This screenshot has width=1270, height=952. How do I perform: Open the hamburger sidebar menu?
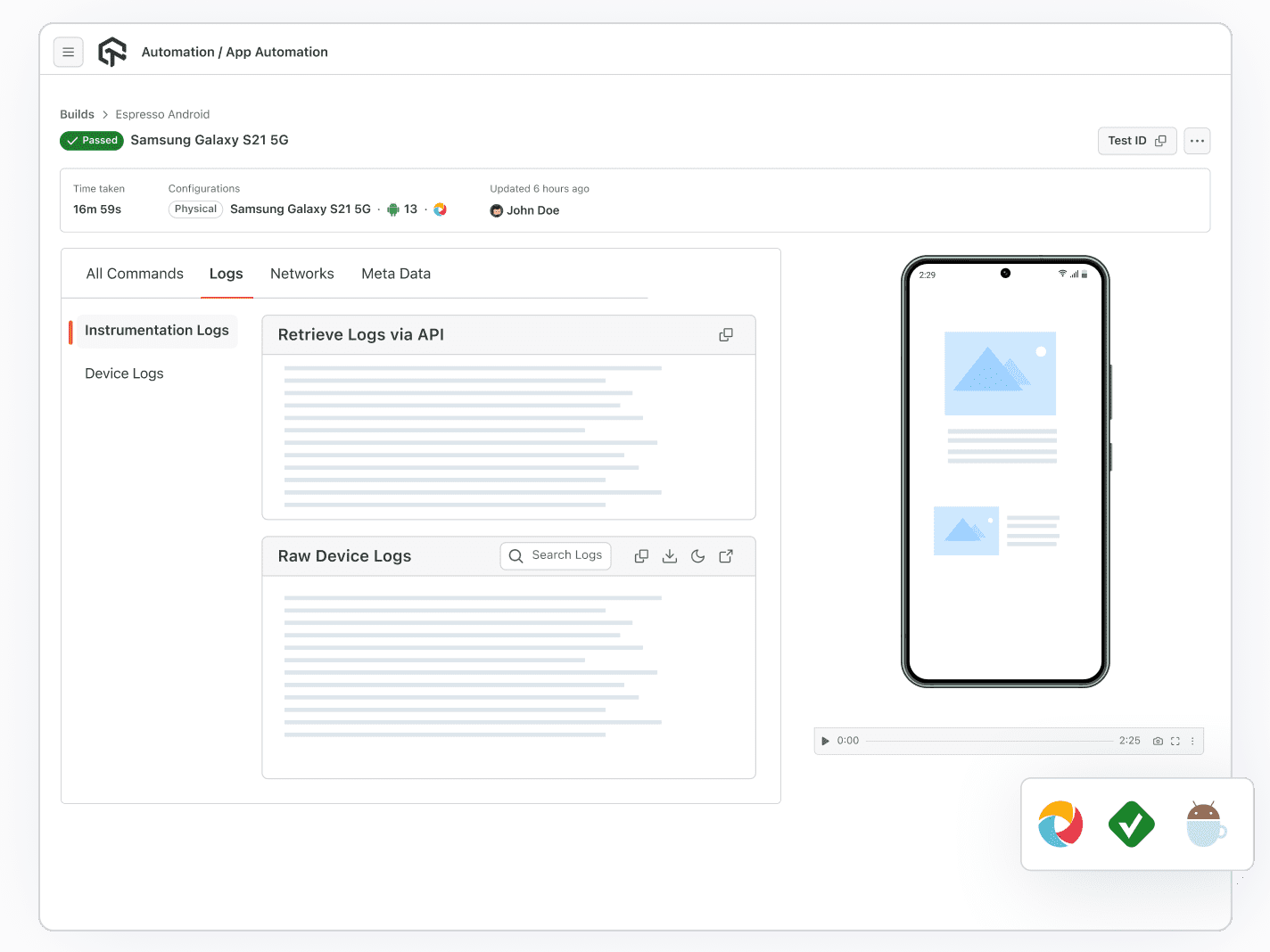pos(69,52)
